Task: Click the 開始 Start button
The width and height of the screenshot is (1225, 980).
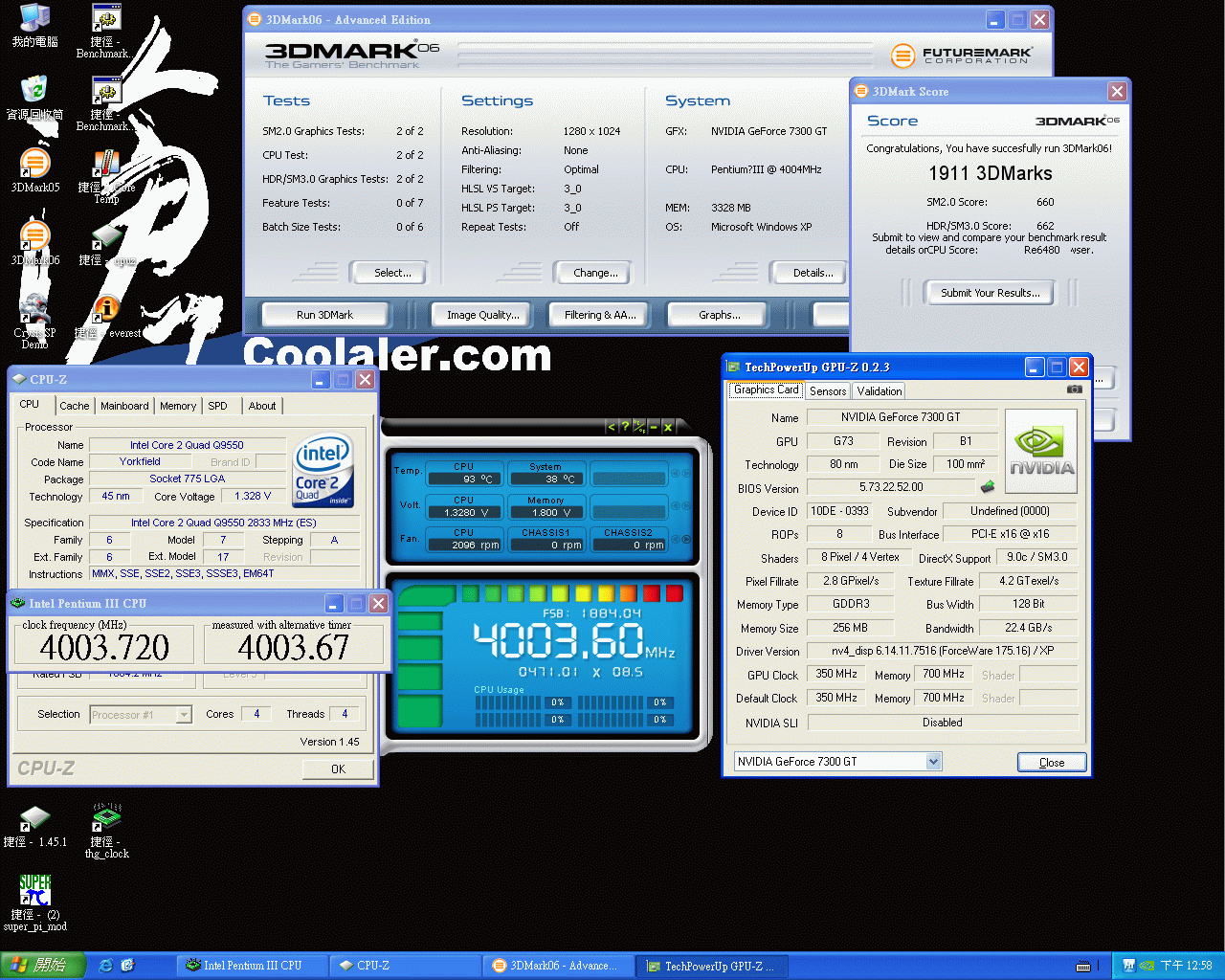Action: (43, 966)
